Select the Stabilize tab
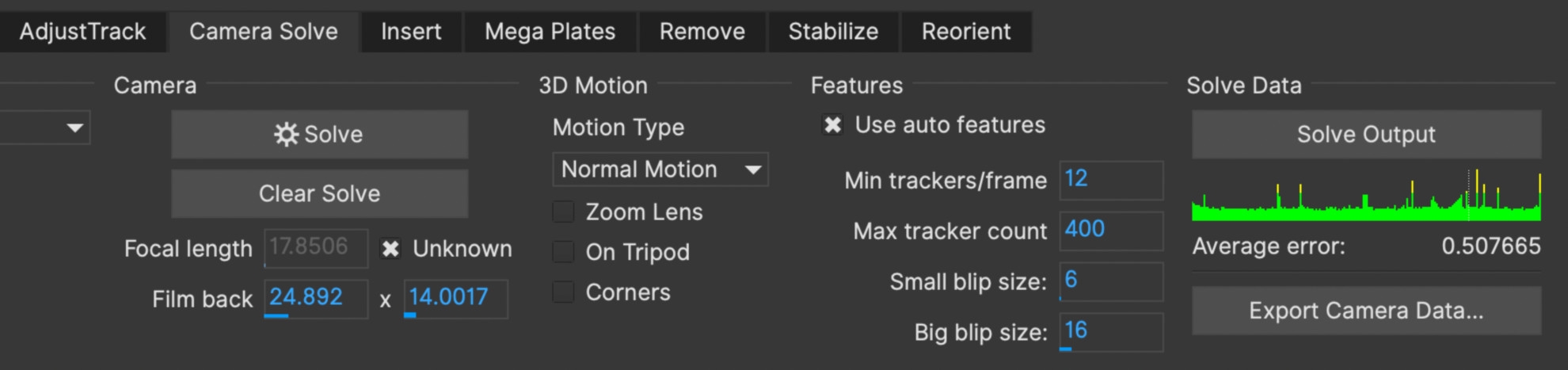This screenshot has height=370, width=1568. [833, 32]
